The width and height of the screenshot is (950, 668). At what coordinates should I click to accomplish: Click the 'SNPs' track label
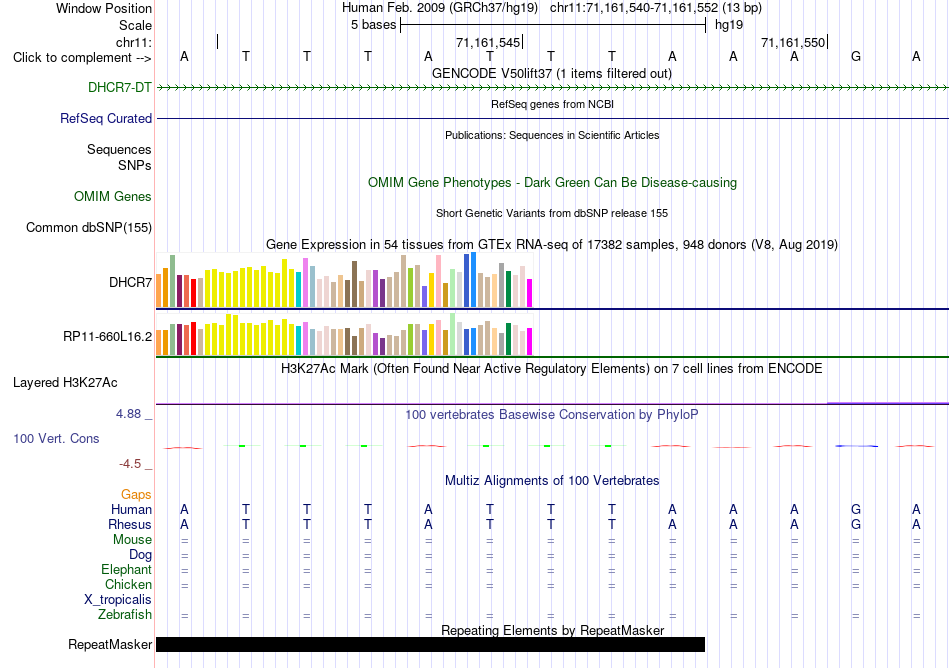coord(135,165)
